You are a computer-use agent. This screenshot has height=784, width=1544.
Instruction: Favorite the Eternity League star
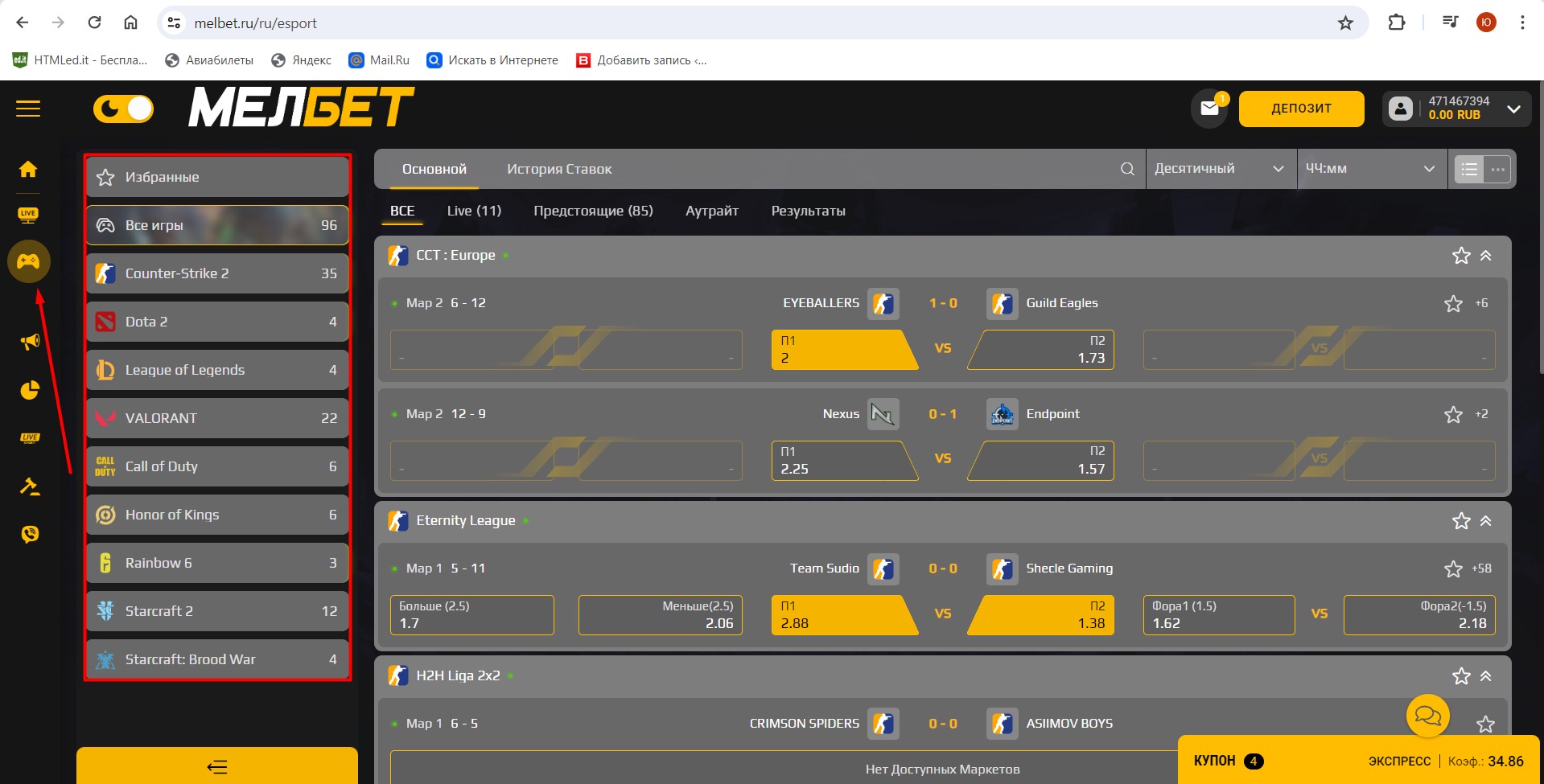[1461, 521]
